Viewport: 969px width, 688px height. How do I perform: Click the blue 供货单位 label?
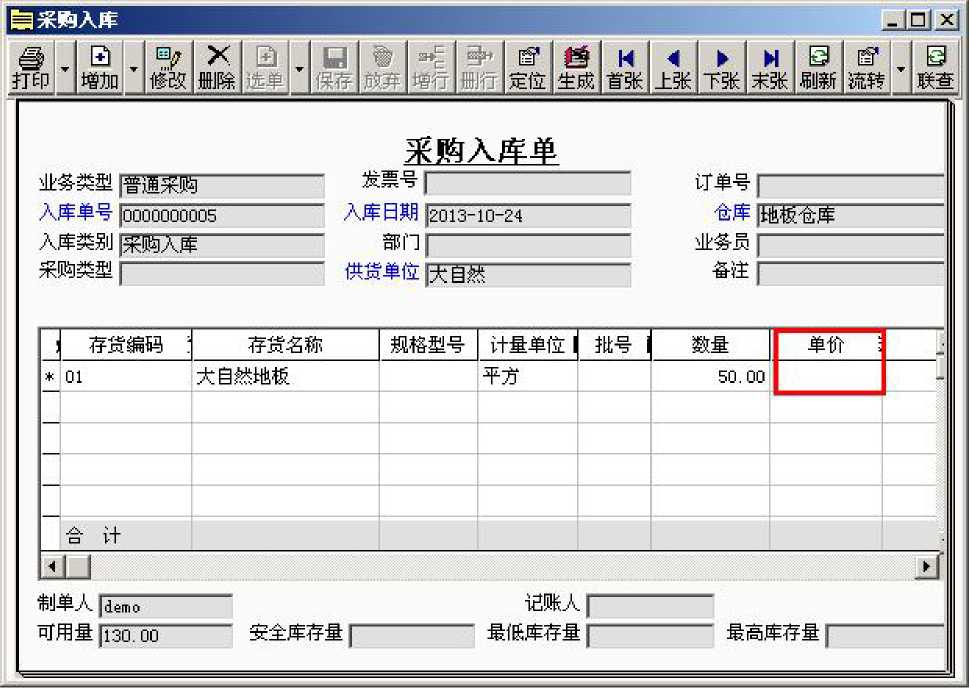pyautogui.click(x=381, y=271)
